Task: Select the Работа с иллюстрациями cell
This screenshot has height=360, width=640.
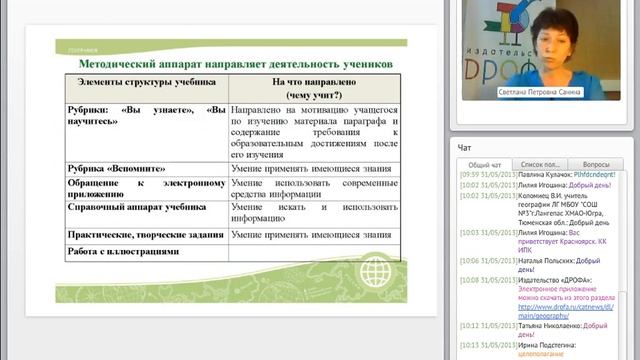Action: [147, 252]
